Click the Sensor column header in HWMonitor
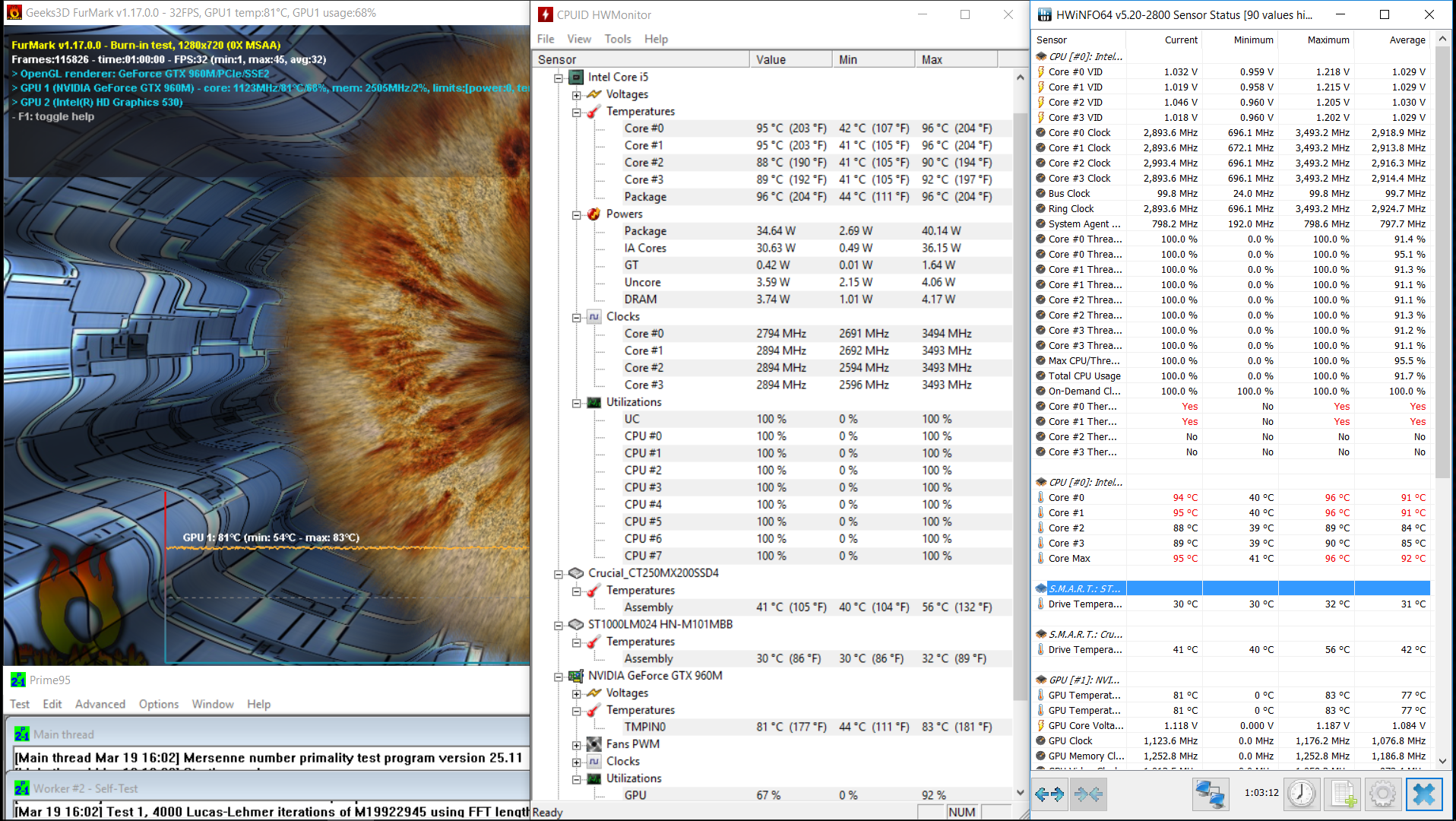The height and width of the screenshot is (821, 1456). point(641,59)
